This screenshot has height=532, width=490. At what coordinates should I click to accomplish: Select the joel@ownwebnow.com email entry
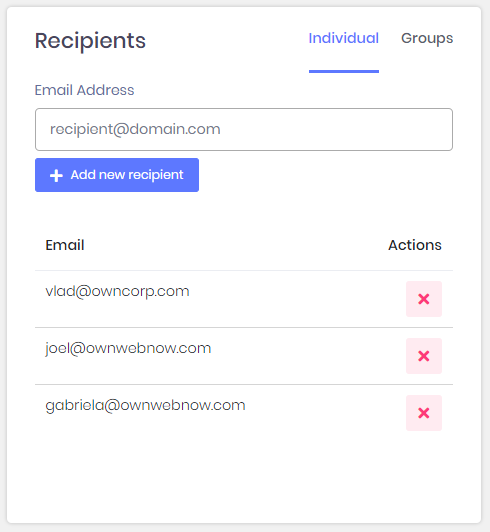128,348
